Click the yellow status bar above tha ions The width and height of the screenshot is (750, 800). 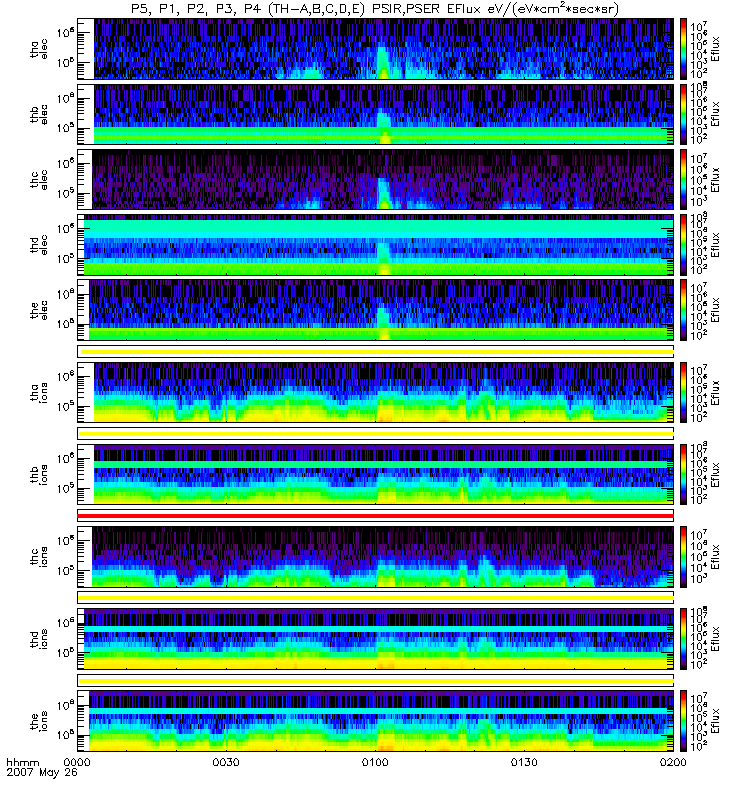377,352
